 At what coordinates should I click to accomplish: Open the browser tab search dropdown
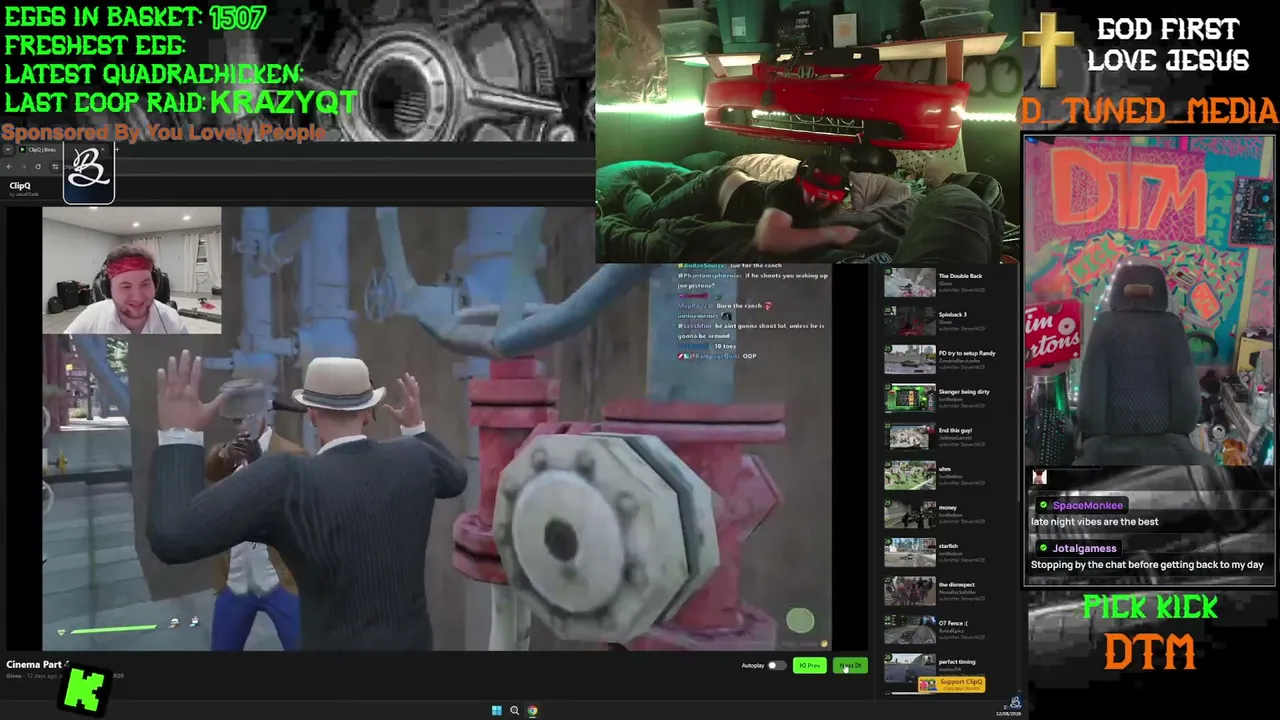(8, 150)
